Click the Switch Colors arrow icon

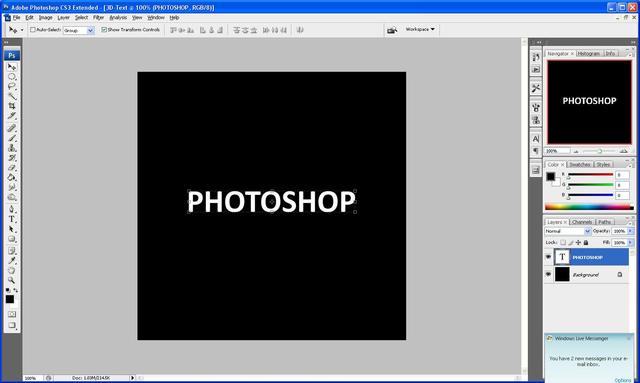(x=16, y=290)
